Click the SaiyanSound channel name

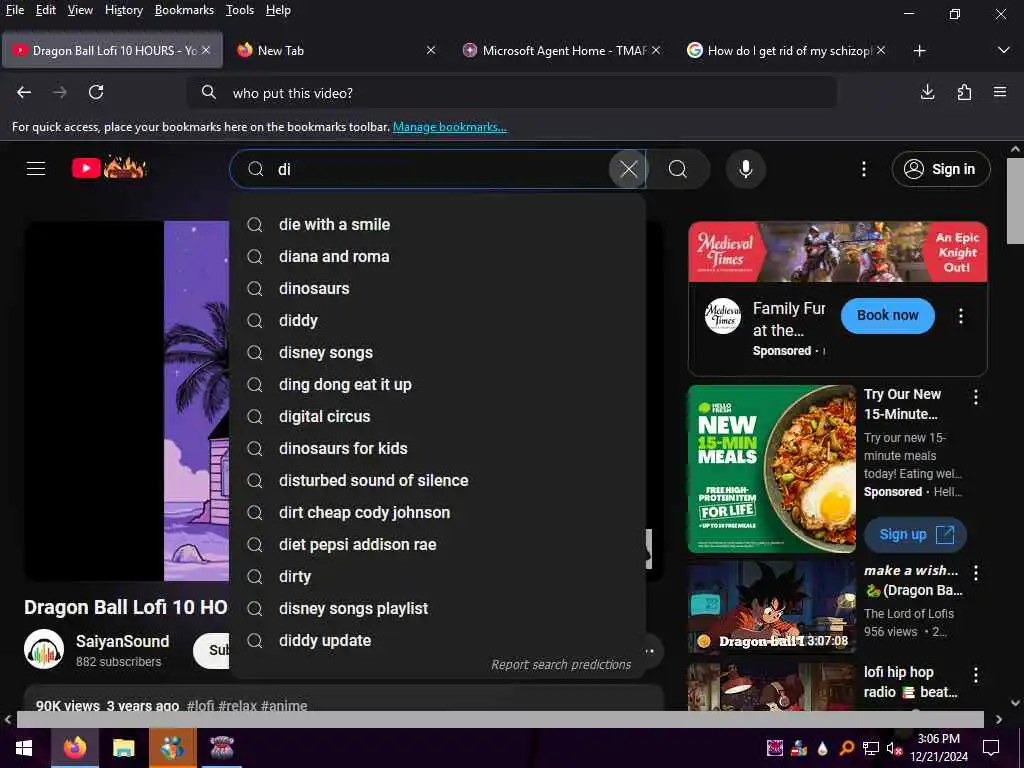pyautogui.click(x=122, y=641)
